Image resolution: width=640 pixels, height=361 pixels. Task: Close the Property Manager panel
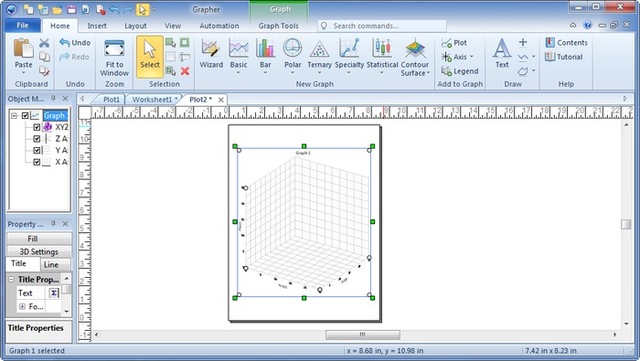click(x=65, y=224)
